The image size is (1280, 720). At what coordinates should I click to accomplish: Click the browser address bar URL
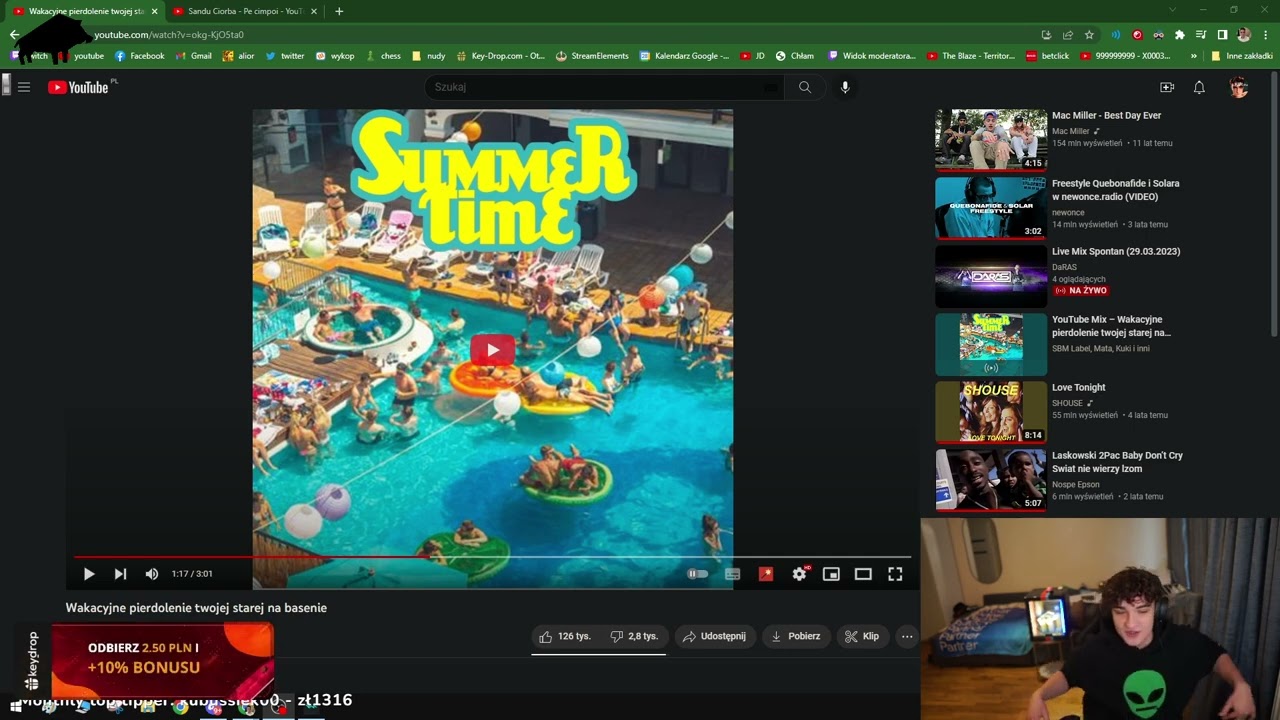coord(169,35)
